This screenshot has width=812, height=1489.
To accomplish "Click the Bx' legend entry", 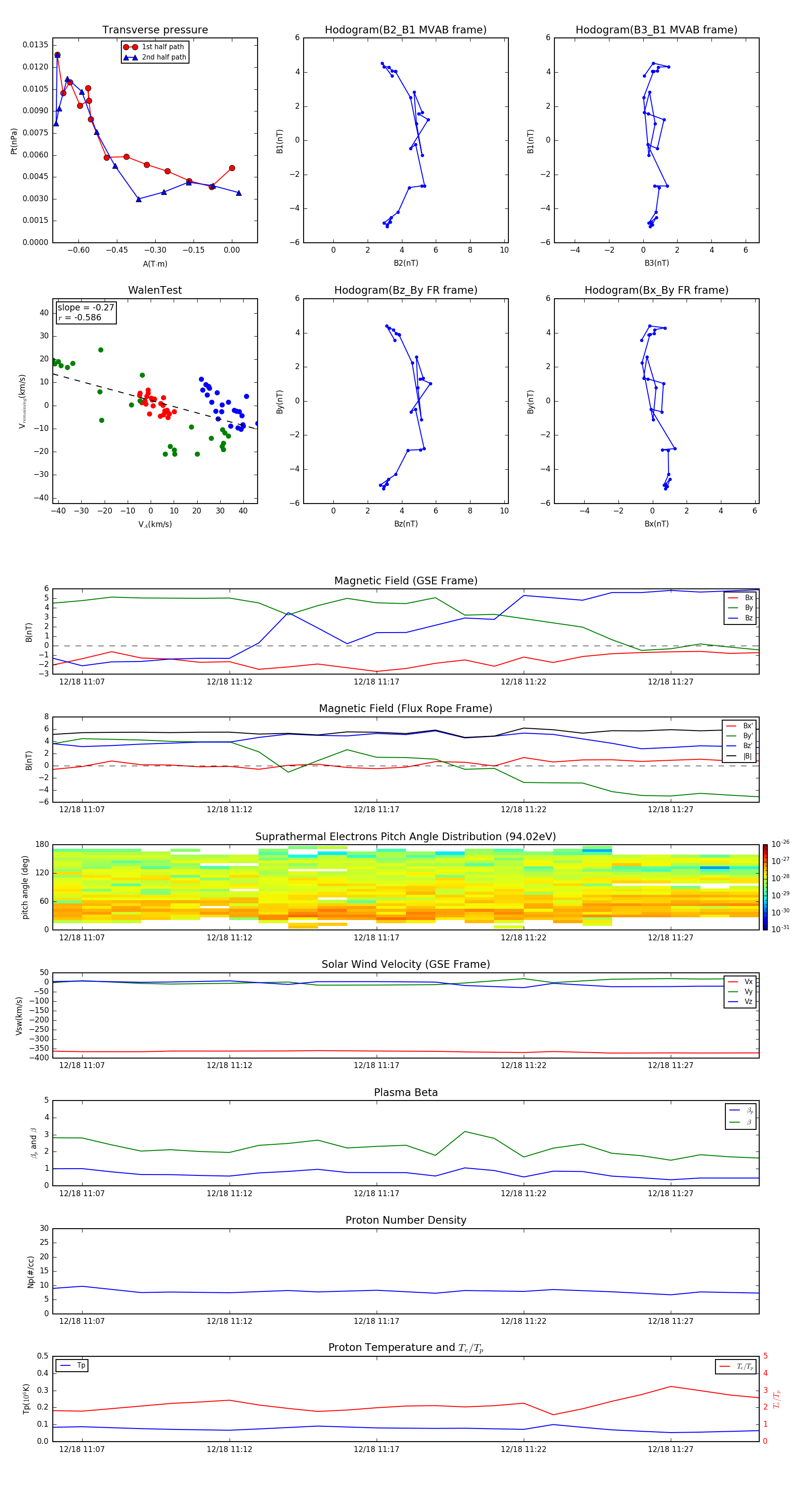I will [x=740, y=726].
